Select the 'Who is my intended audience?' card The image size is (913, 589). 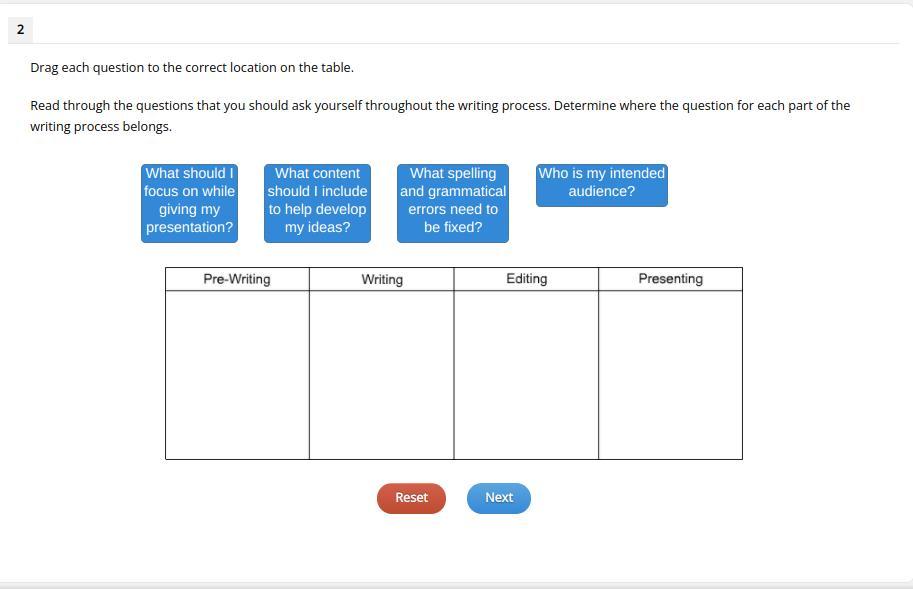(x=601, y=185)
